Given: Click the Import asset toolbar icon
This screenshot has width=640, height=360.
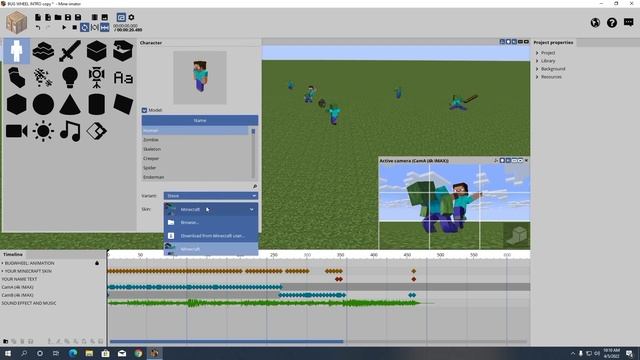Looking at the screenshot, I should click(x=48, y=17).
